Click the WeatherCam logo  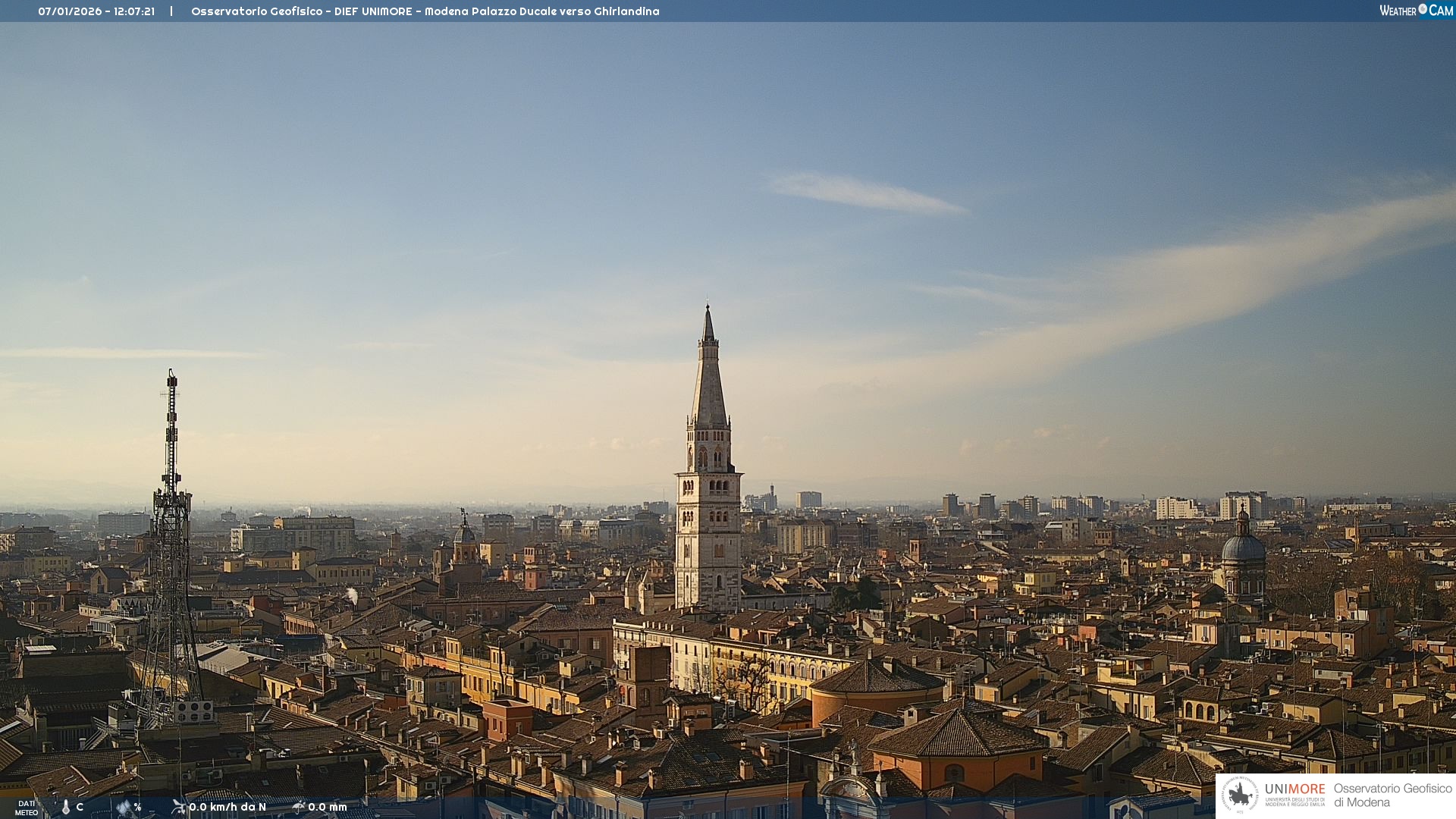point(1416,11)
